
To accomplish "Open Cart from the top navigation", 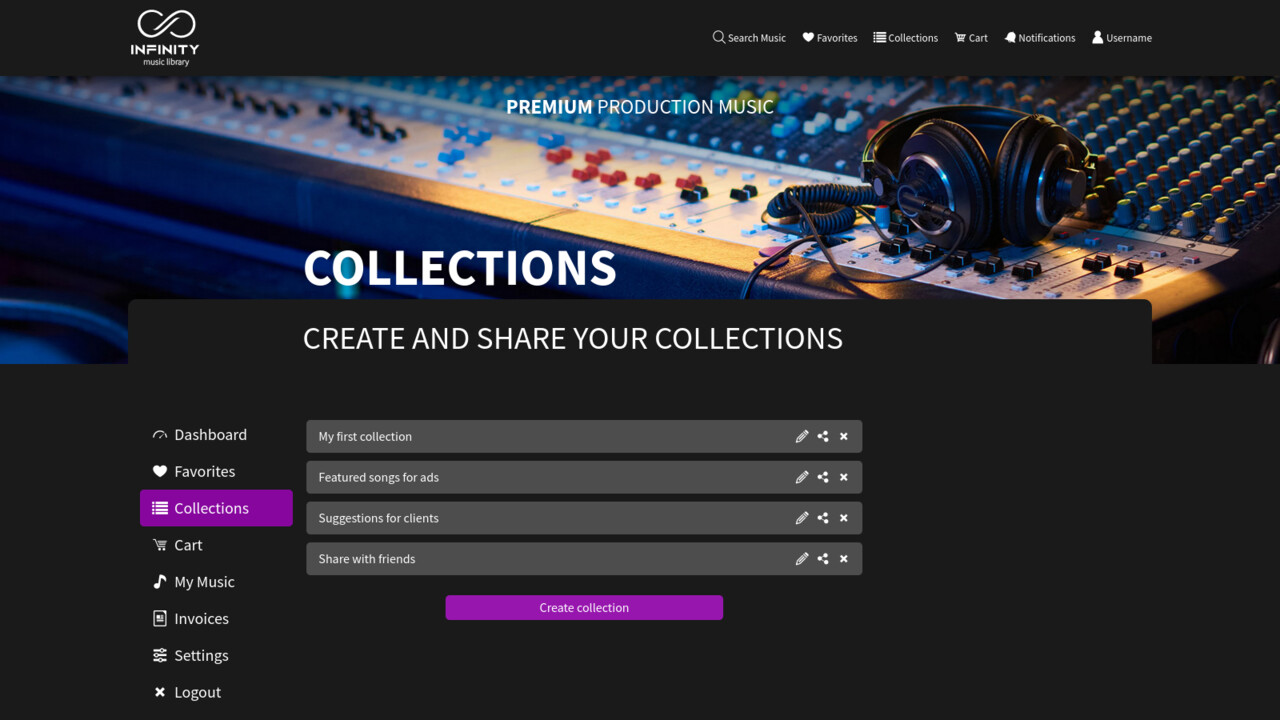I will click(x=971, y=37).
